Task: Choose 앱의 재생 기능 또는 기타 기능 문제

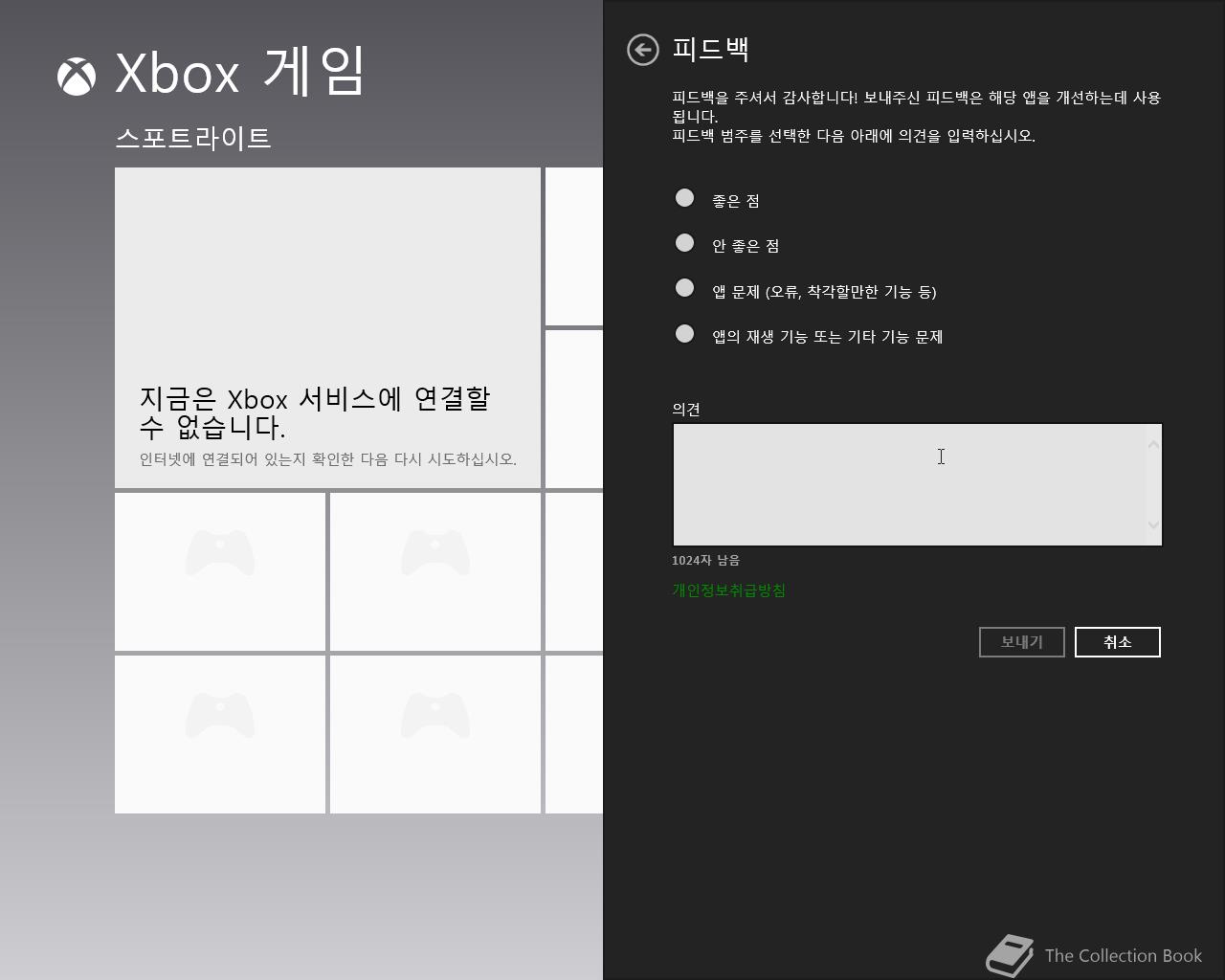Action: [684, 334]
